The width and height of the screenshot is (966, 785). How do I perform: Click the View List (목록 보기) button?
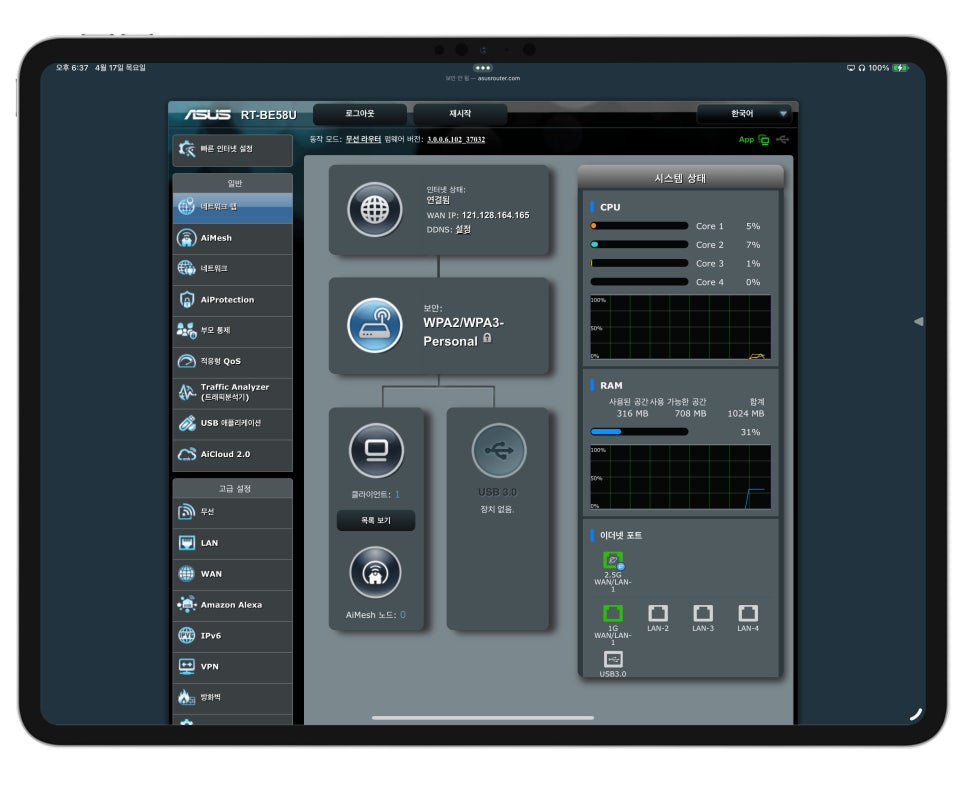coord(376,521)
